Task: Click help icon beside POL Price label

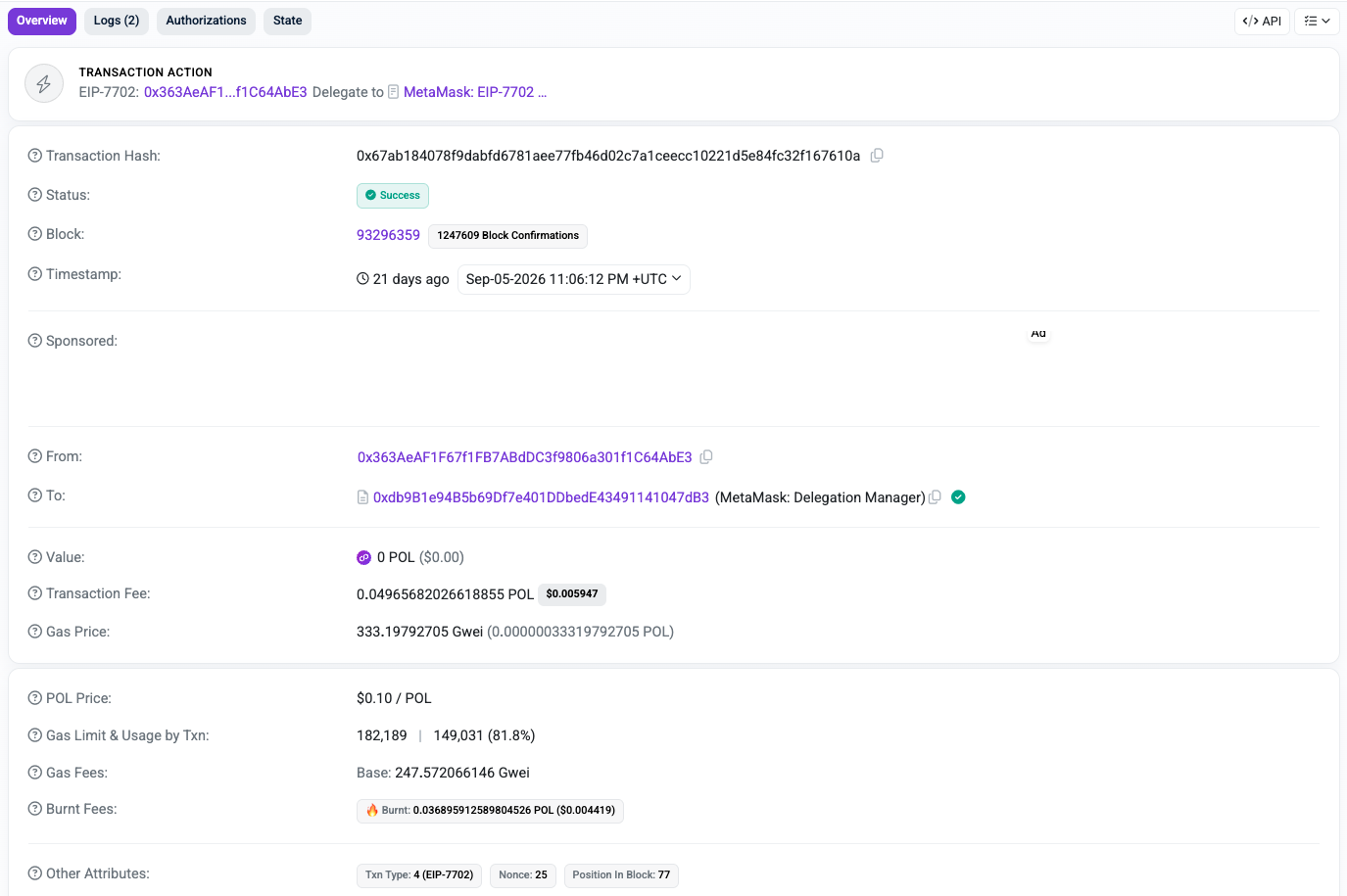Action: (x=35, y=698)
